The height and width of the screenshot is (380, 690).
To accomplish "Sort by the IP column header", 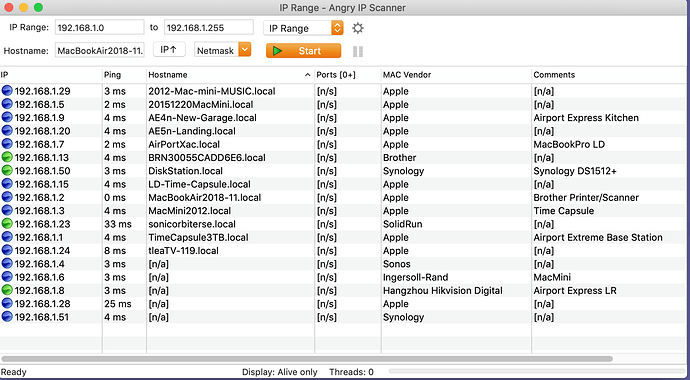I will [x=51, y=75].
